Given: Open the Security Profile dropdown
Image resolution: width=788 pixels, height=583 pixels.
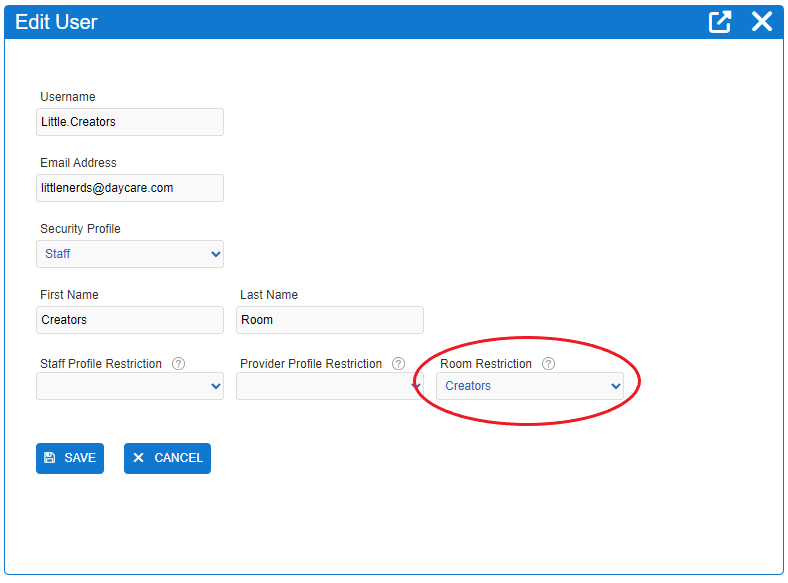Looking at the screenshot, I should tap(130, 254).
